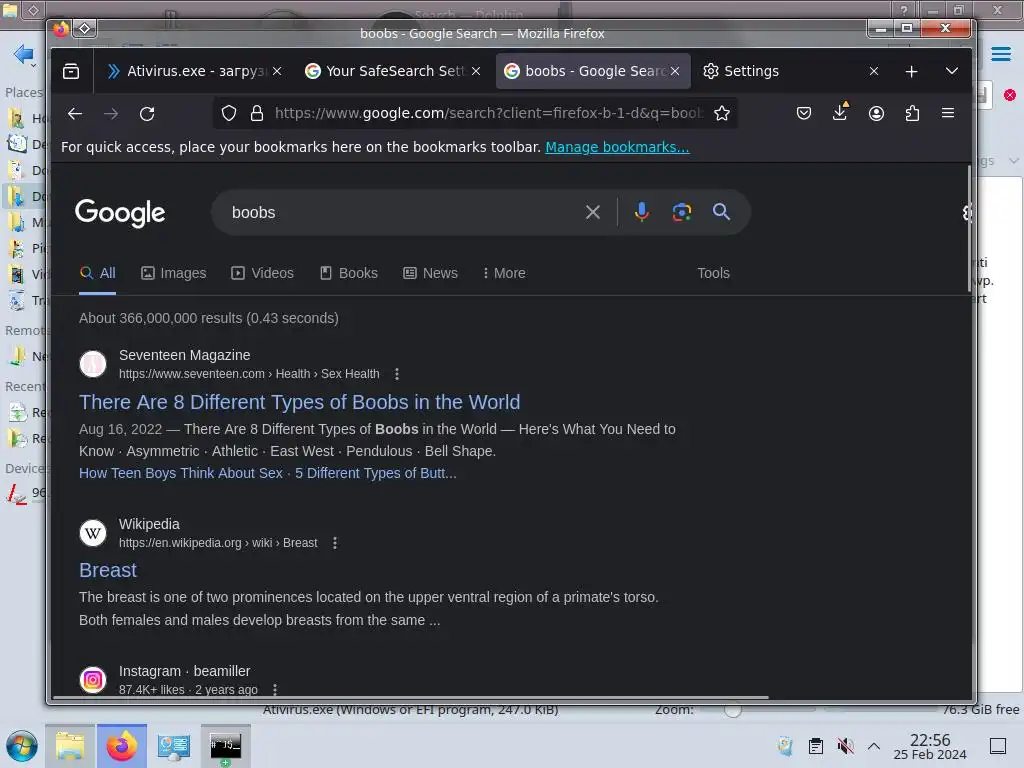The image size is (1024, 768).
Task: Open 'There Are 8 Different Types' result
Action: click(x=299, y=402)
